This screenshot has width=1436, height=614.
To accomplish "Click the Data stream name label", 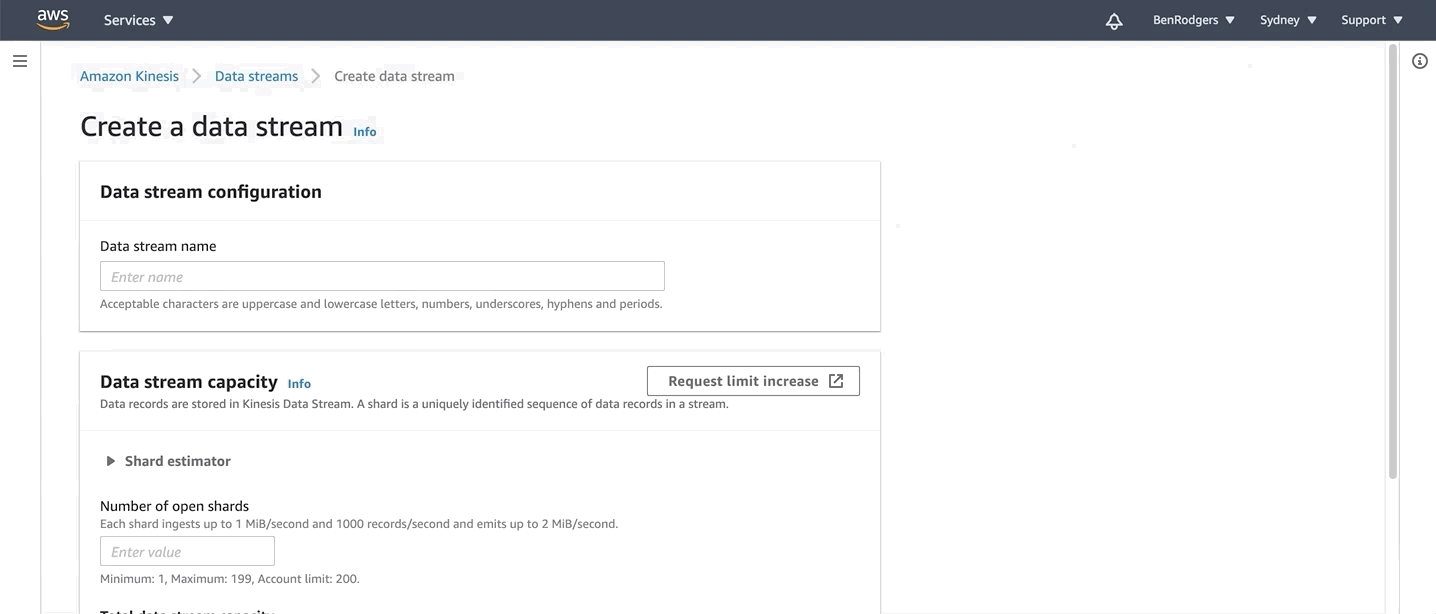I will (x=158, y=246).
